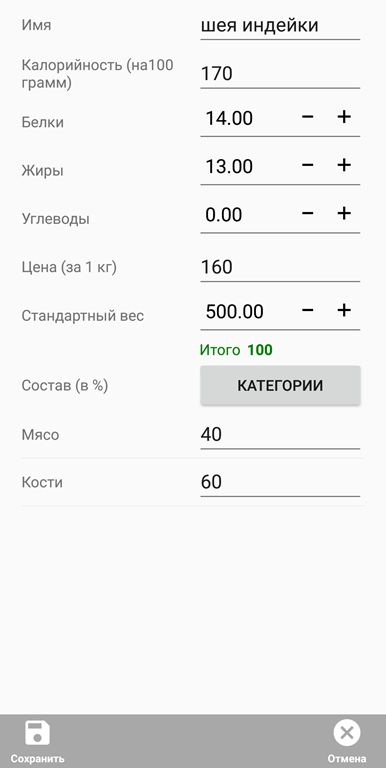The width and height of the screenshot is (386, 768).
Task: Tap the Углеводы value 0.00
Action: 223,215
